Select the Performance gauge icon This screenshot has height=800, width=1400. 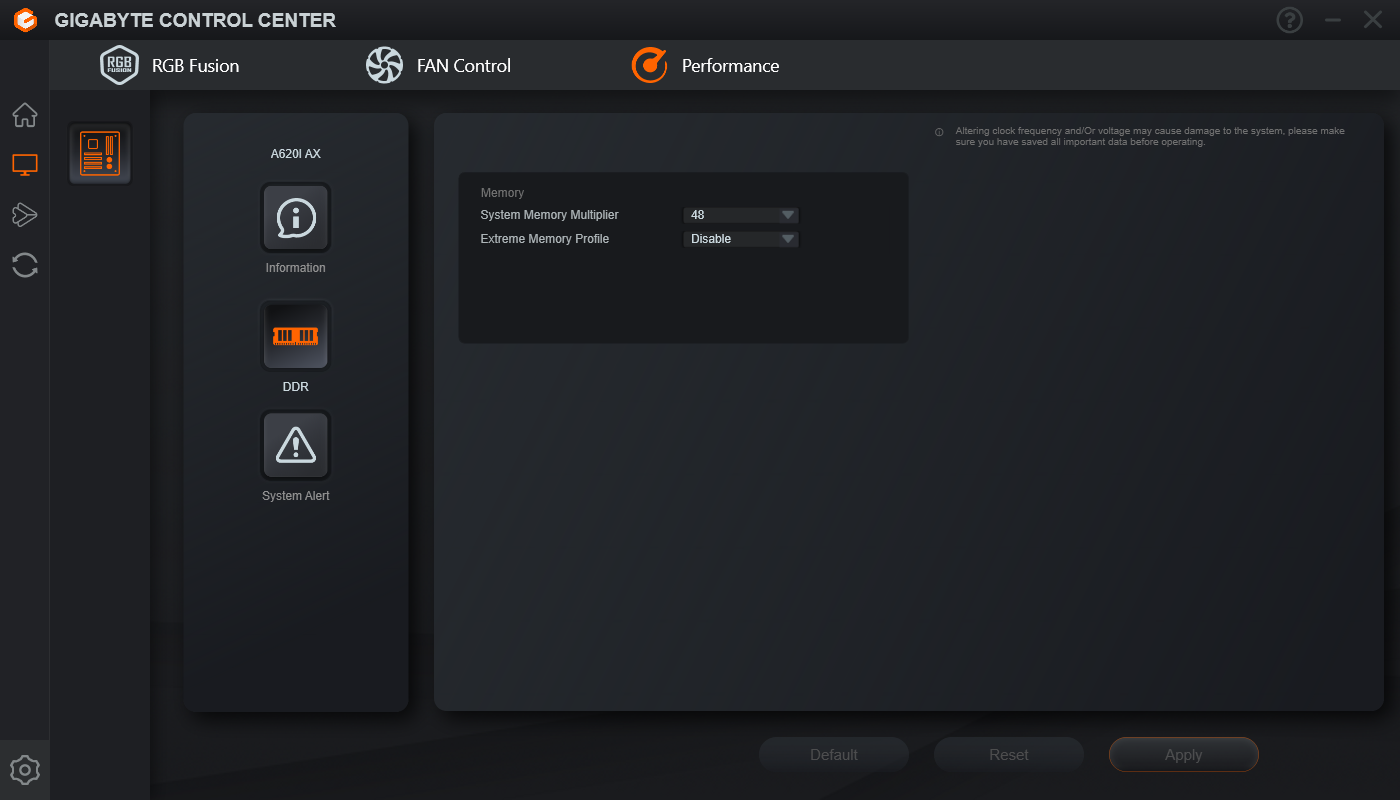coord(649,66)
